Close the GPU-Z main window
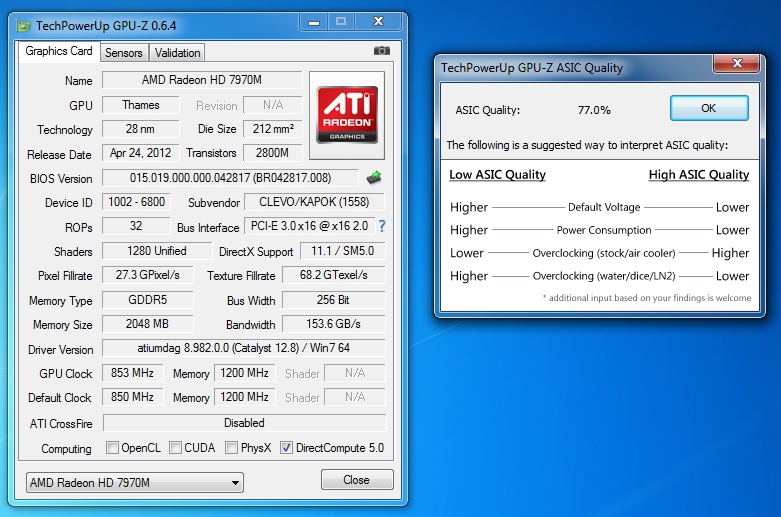This screenshot has height=517, width=781. point(379,21)
